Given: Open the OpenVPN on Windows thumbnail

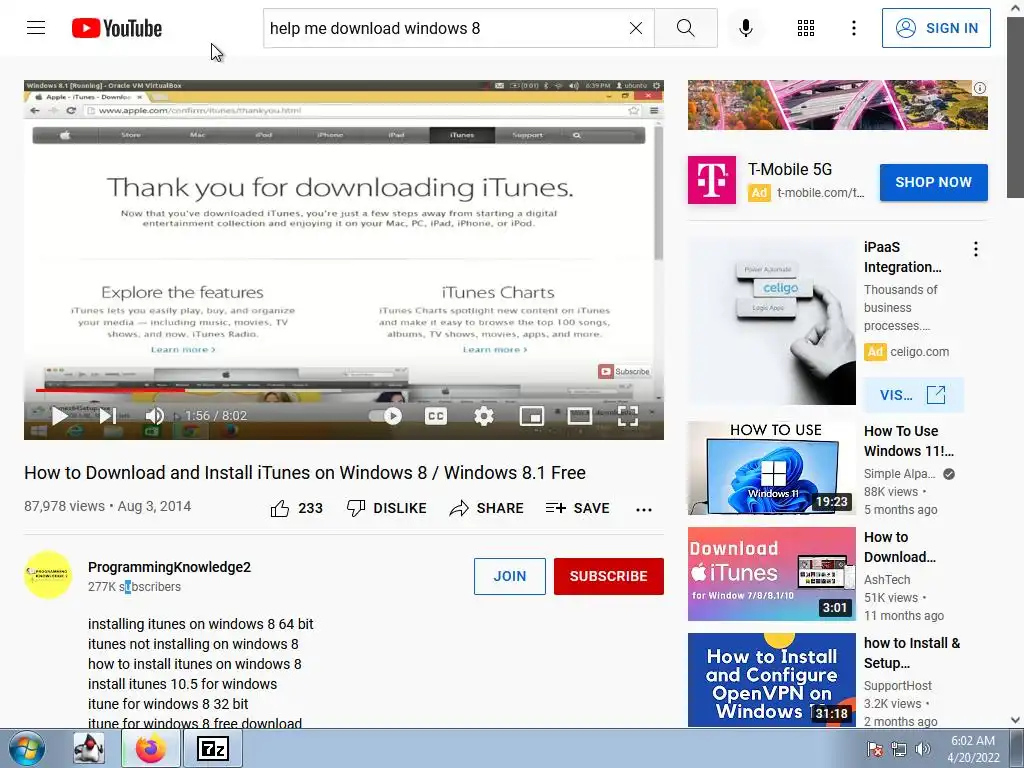Looking at the screenshot, I should pos(771,679).
